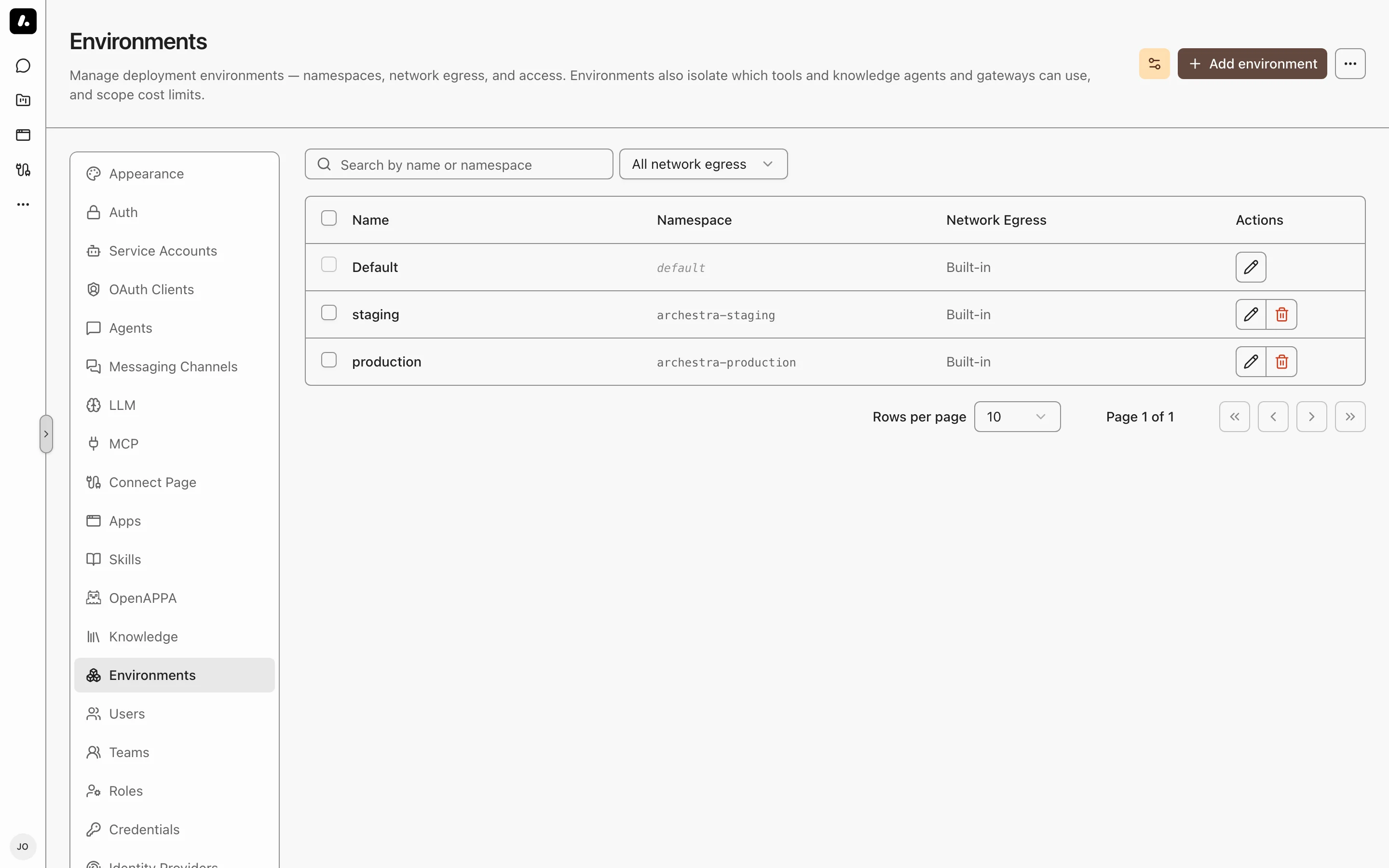
Task: Select the production row checkbox
Action: 329,360
